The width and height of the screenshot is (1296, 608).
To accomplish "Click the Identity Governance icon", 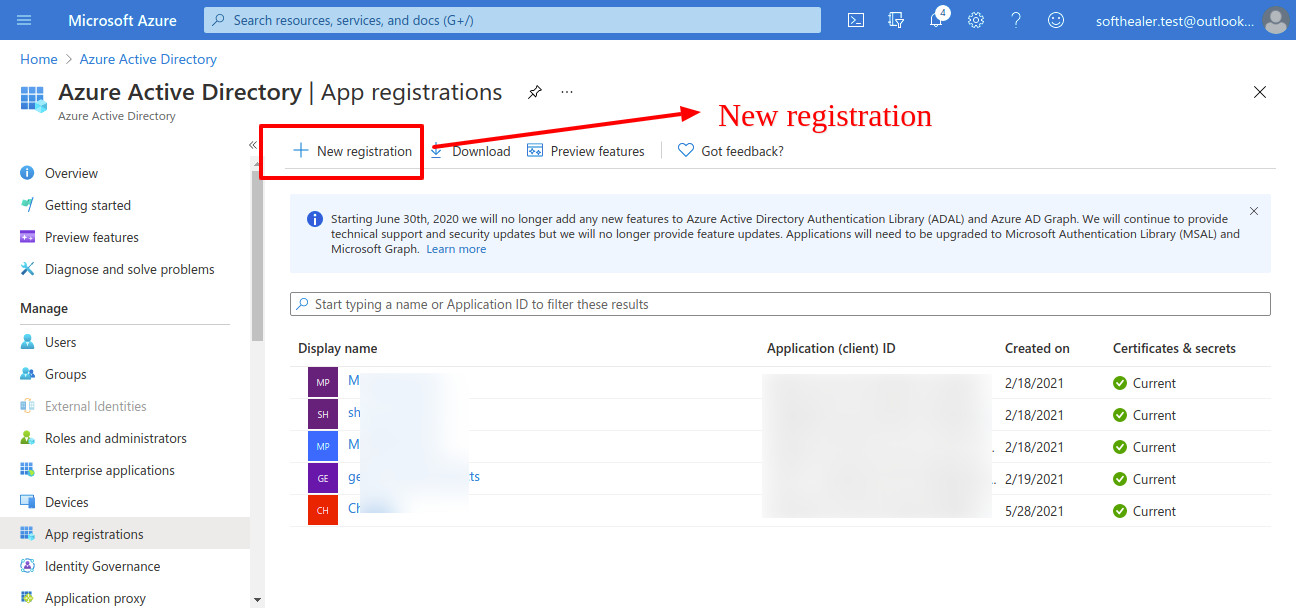I will [x=27, y=566].
